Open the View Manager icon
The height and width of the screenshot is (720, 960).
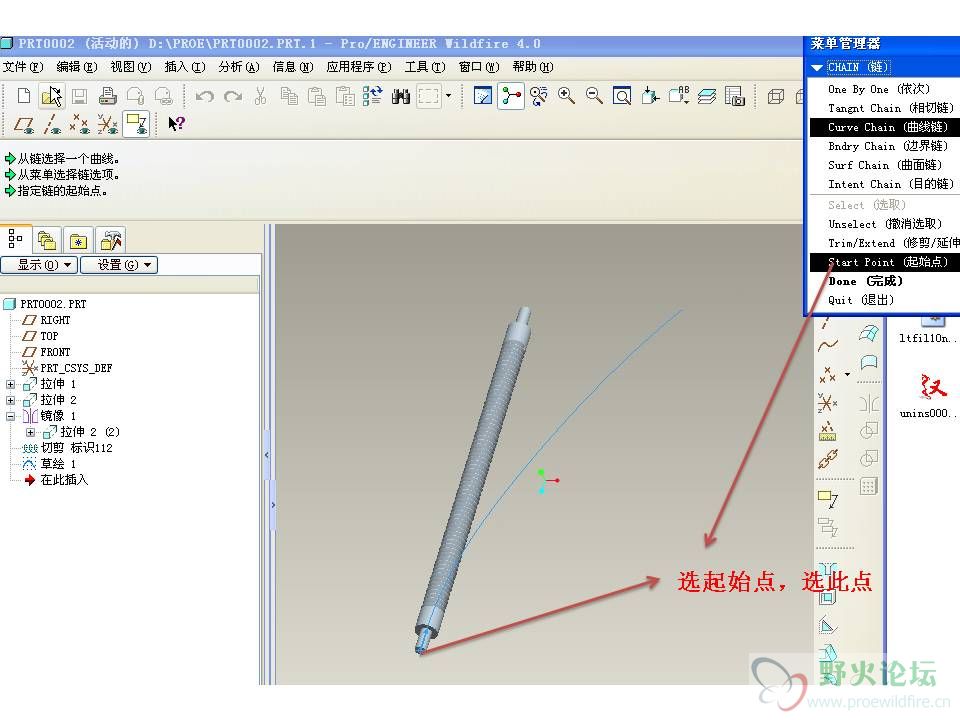tap(735, 96)
